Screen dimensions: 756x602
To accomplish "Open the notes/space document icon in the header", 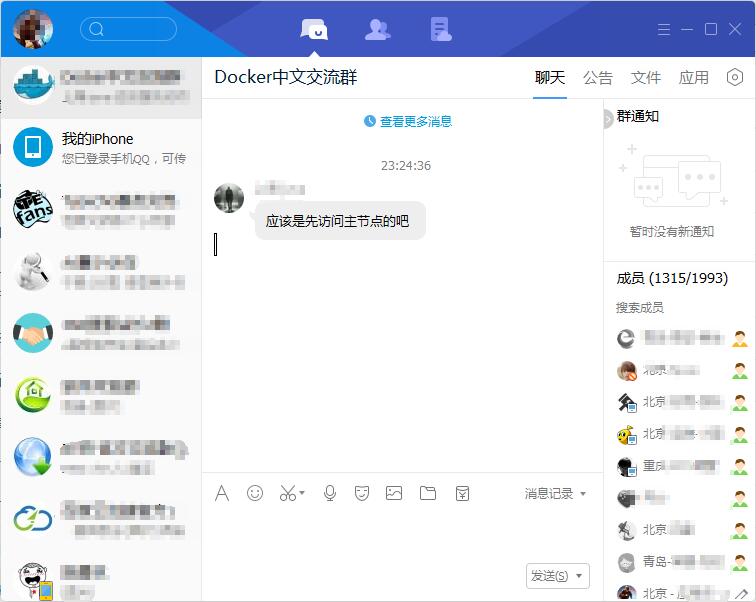I will pos(441,29).
